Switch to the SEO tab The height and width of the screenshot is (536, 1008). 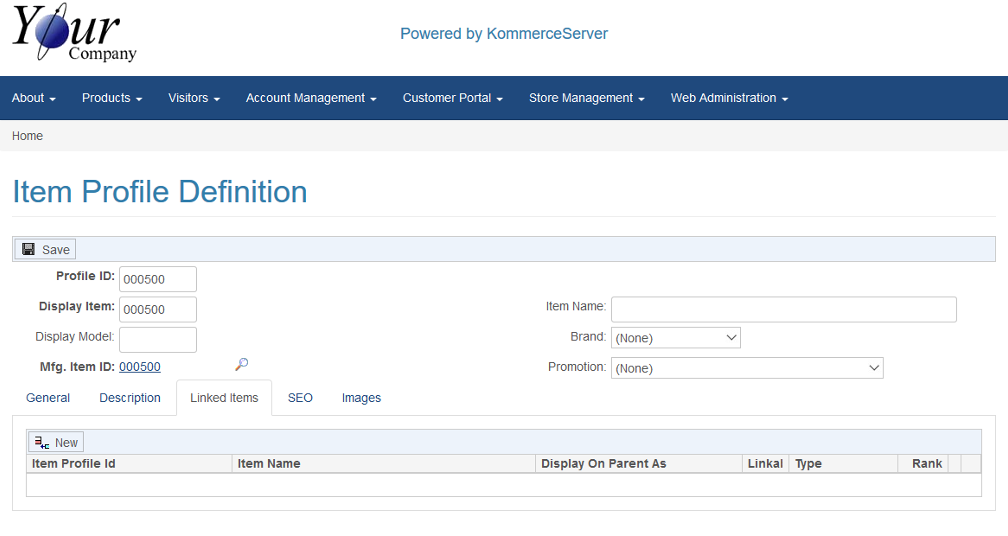[x=300, y=398]
